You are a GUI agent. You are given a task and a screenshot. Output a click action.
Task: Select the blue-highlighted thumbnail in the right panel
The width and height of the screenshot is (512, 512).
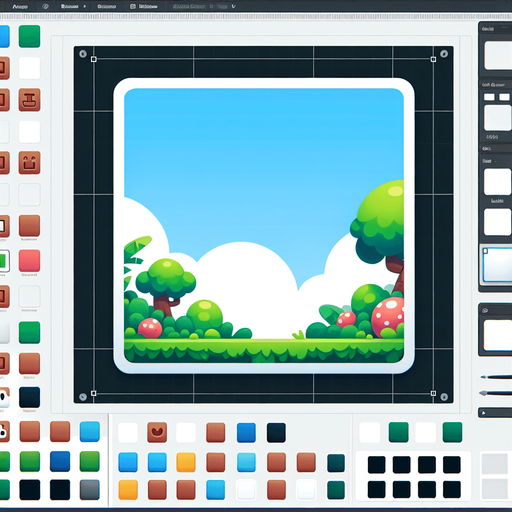pos(497,264)
